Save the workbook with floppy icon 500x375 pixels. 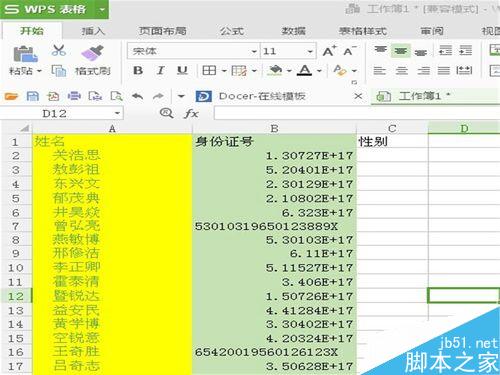pos(32,96)
